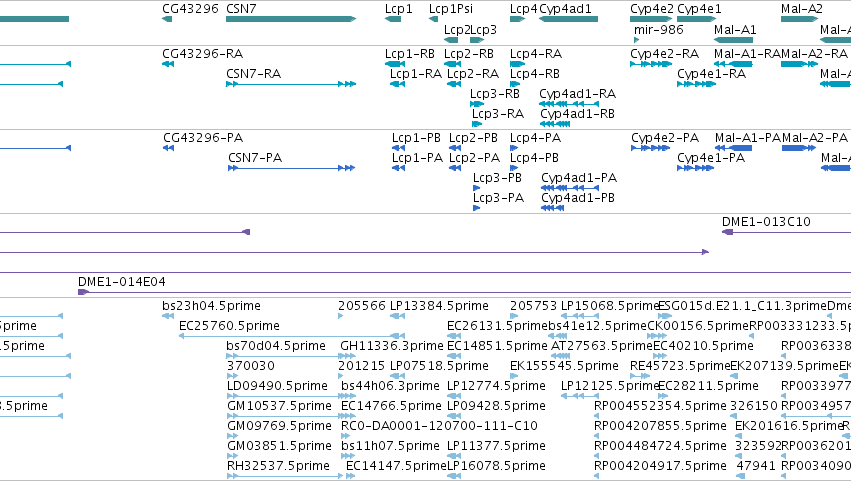851x481 pixels.
Task: Click the Cyp4ad1-PB protein label
Action: tap(578, 198)
